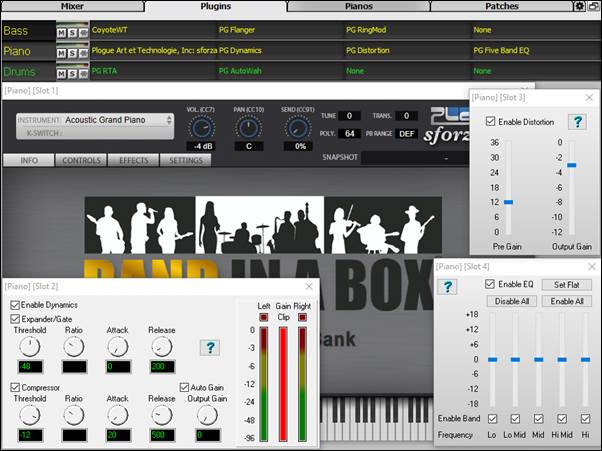Toggle Enable EQ checkbox
The height and width of the screenshot is (451, 602).
tap(490, 284)
